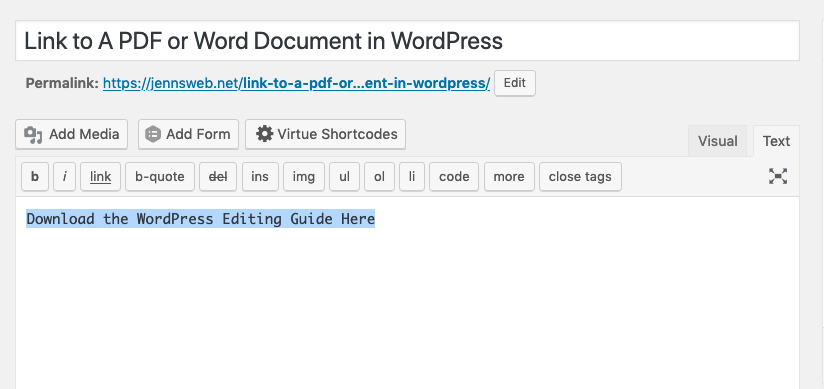The height and width of the screenshot is (389, 824).
Task: Insert a blockquote with b-quote
Action: tap(160, 177)
